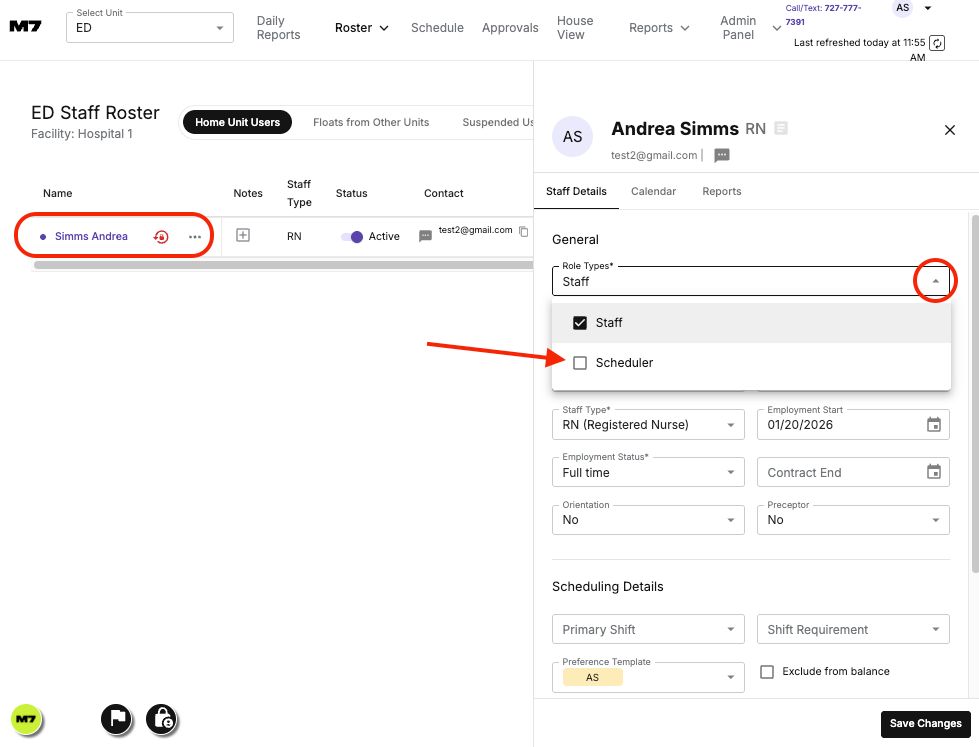The image size is (979, 747).
Task: Toggle the Active status switch
Action: click(351, 237)
